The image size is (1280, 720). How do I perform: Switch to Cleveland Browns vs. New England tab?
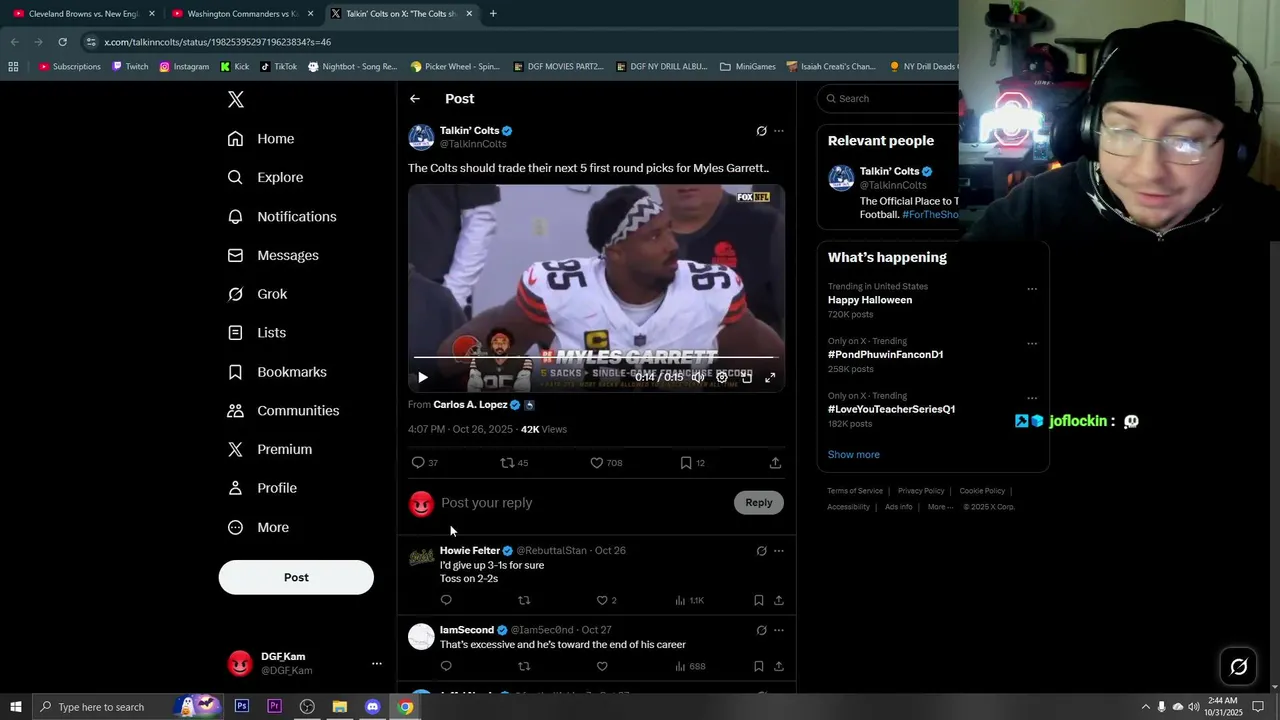(83, 14)
